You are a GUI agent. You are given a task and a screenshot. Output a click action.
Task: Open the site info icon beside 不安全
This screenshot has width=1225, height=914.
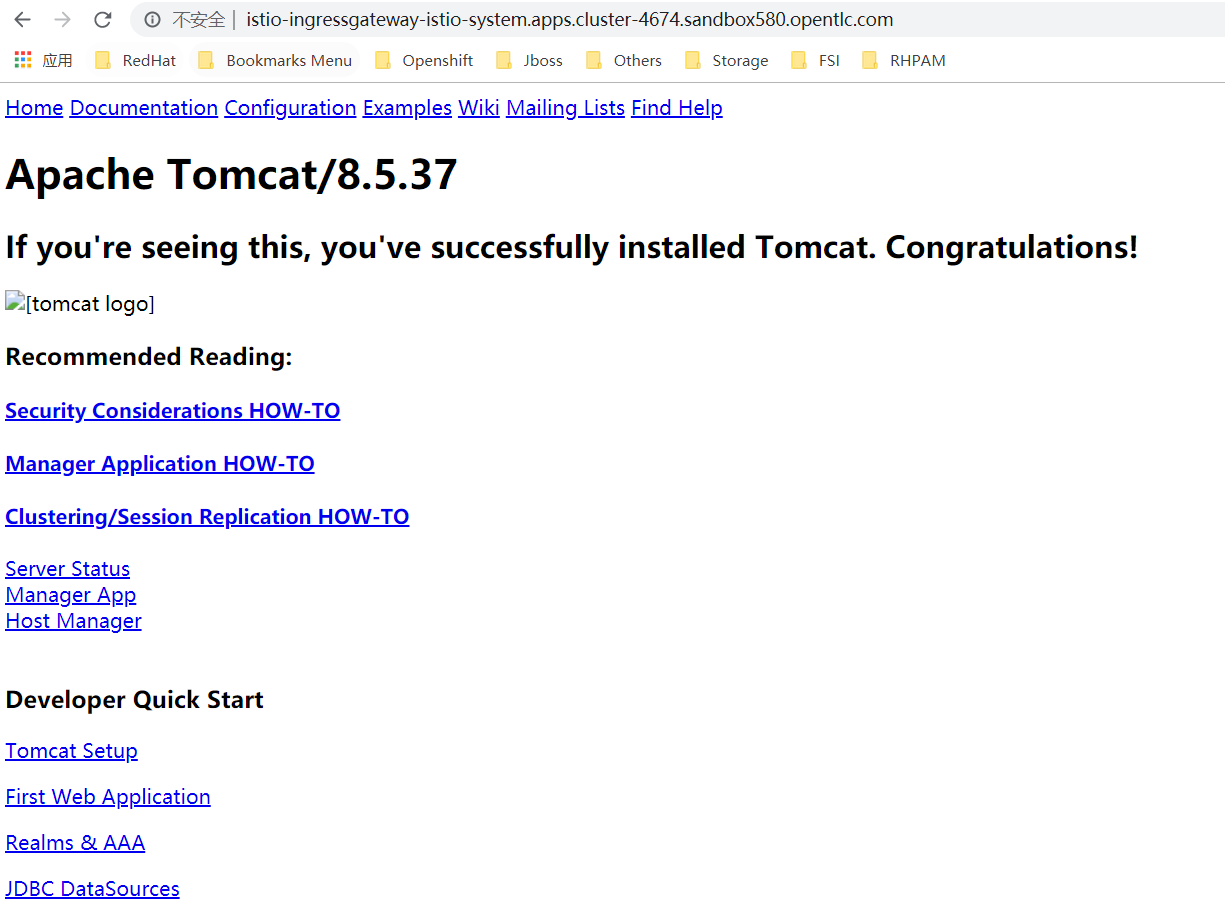point(152,19)
